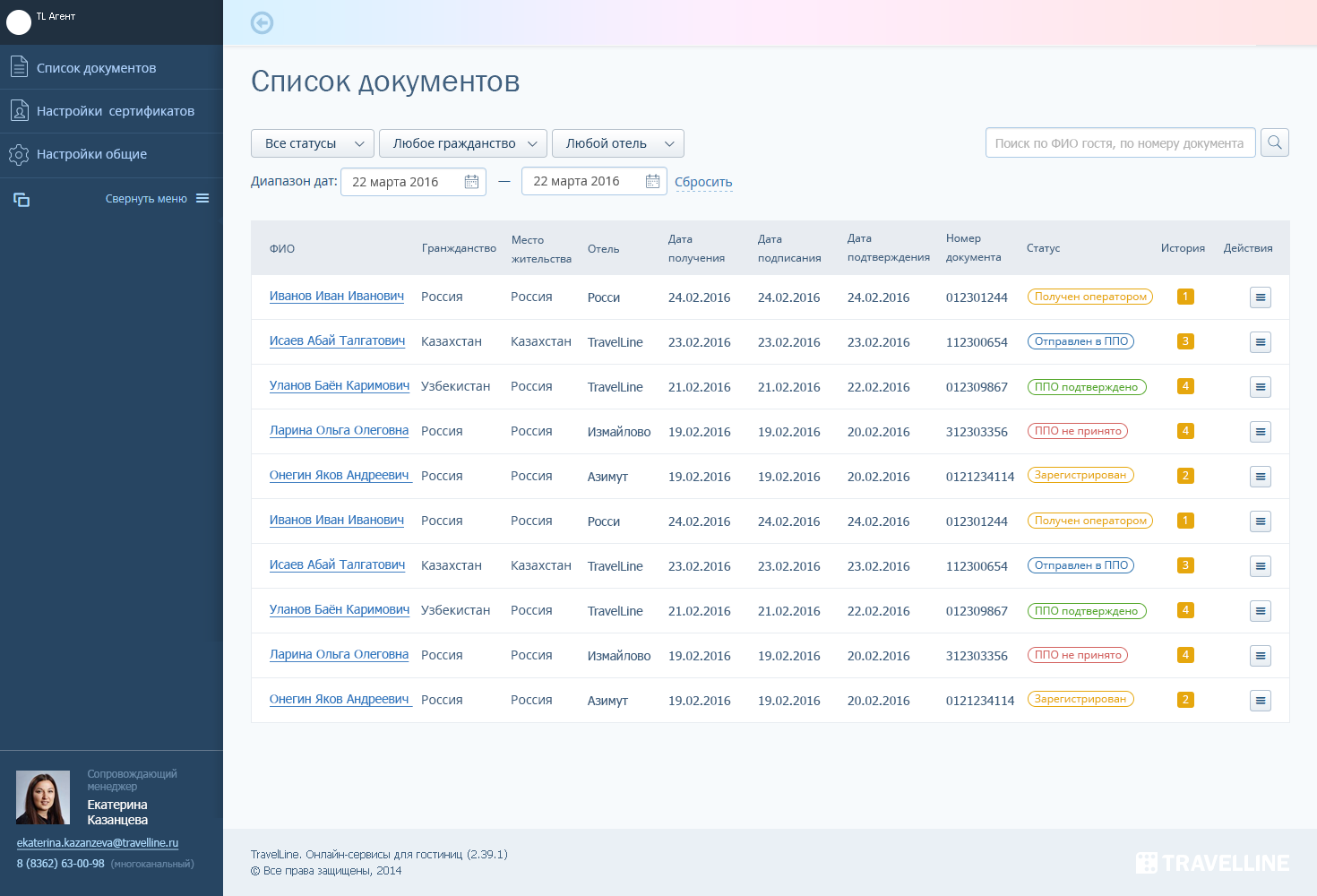
Task: Click history badge 3 in second Исаев row
Action: click(x=1185, y=565)
